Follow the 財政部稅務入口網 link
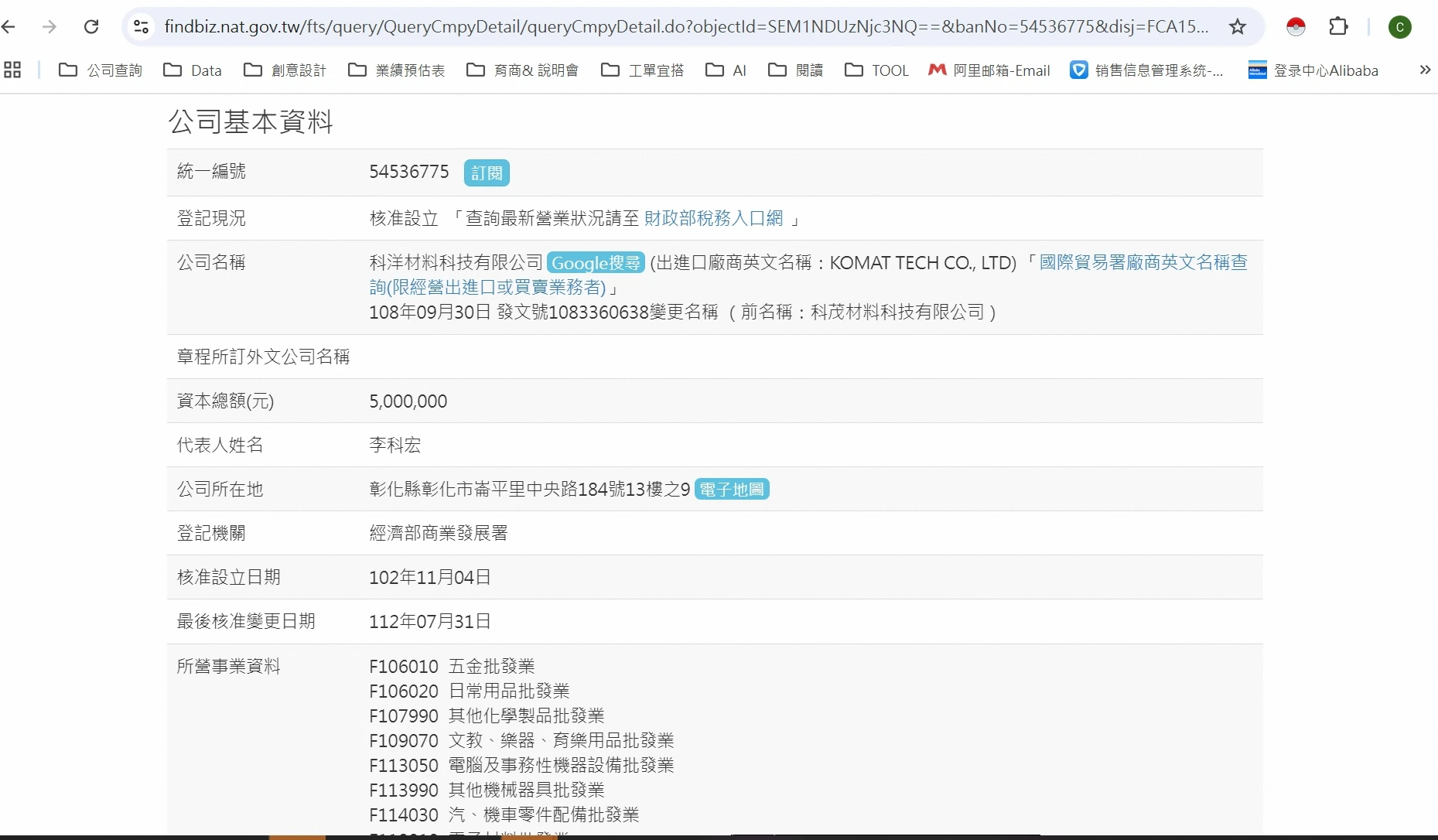The image size is (1438, 840). click(713, 219)
